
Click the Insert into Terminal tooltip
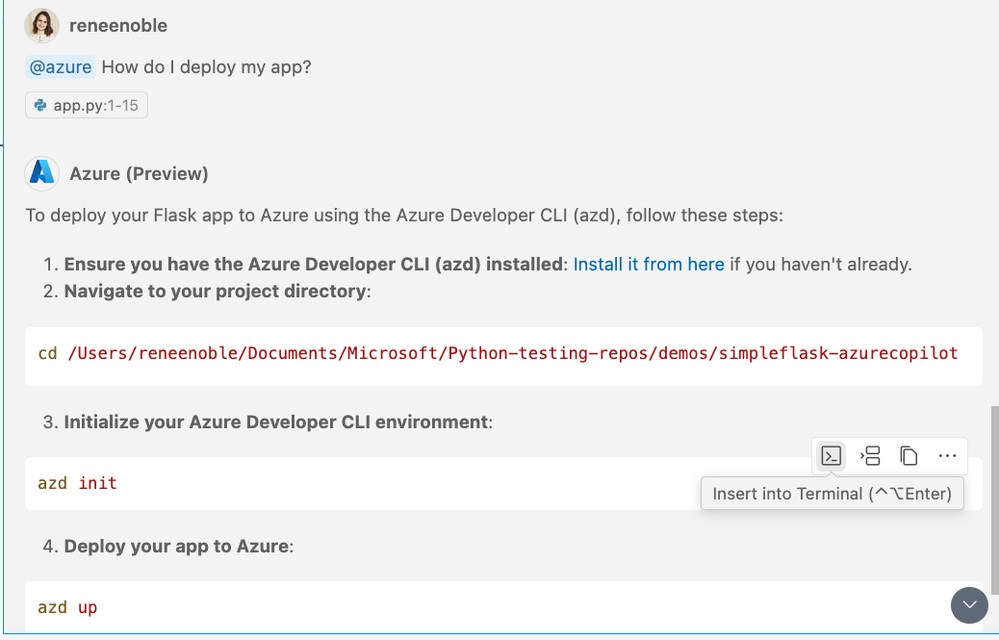(x=832, y=494)
